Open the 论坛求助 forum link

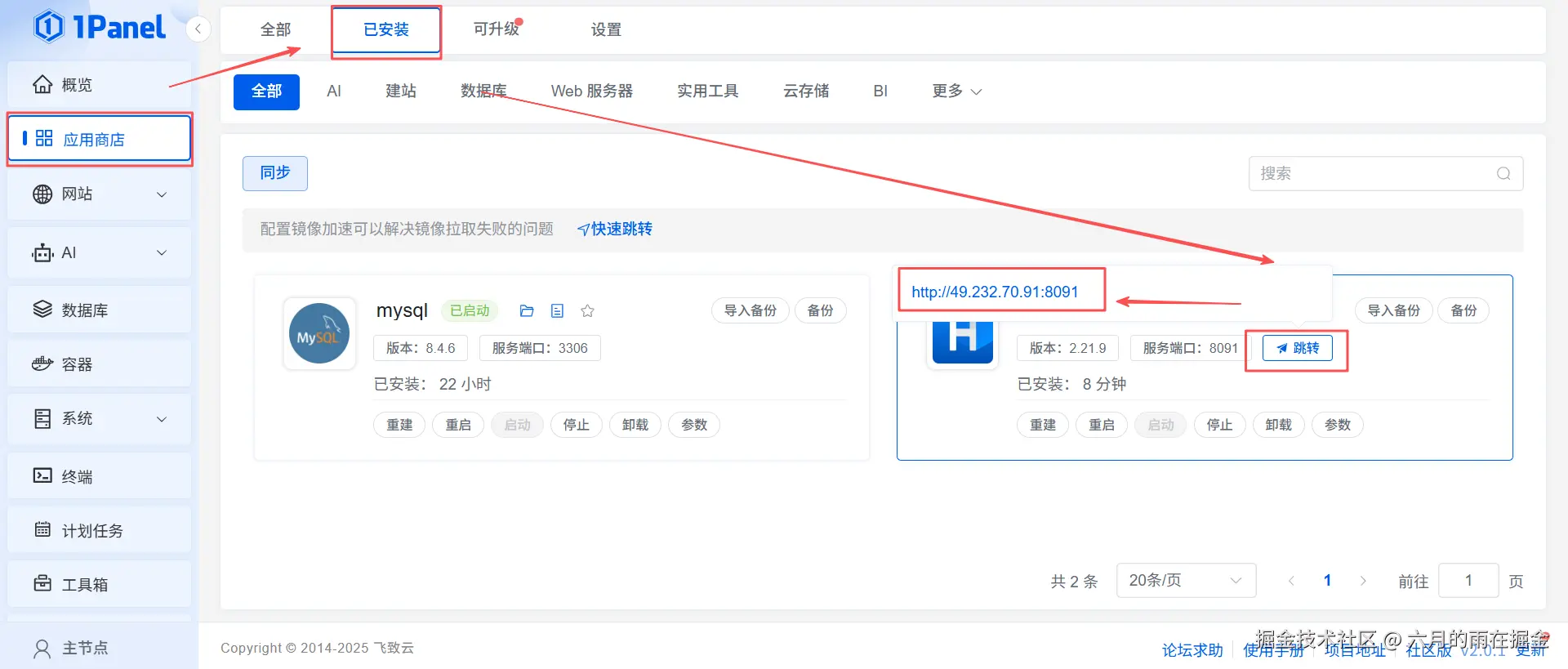tap(1192, 650)
